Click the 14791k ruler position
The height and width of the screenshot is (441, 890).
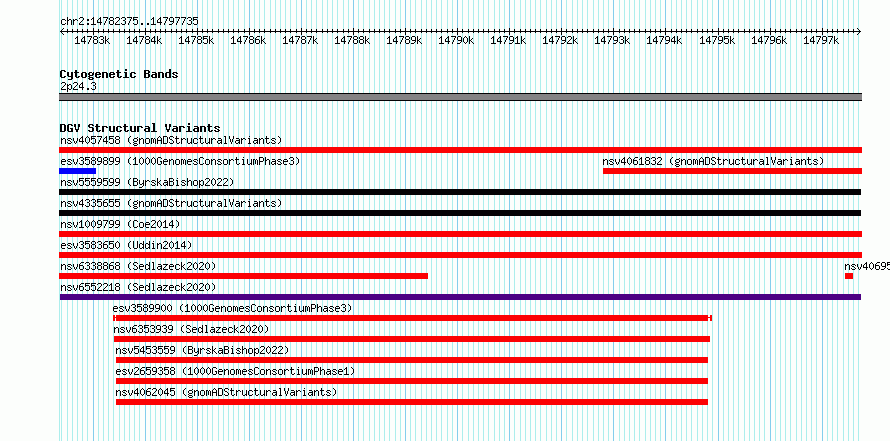click(509, 40)
